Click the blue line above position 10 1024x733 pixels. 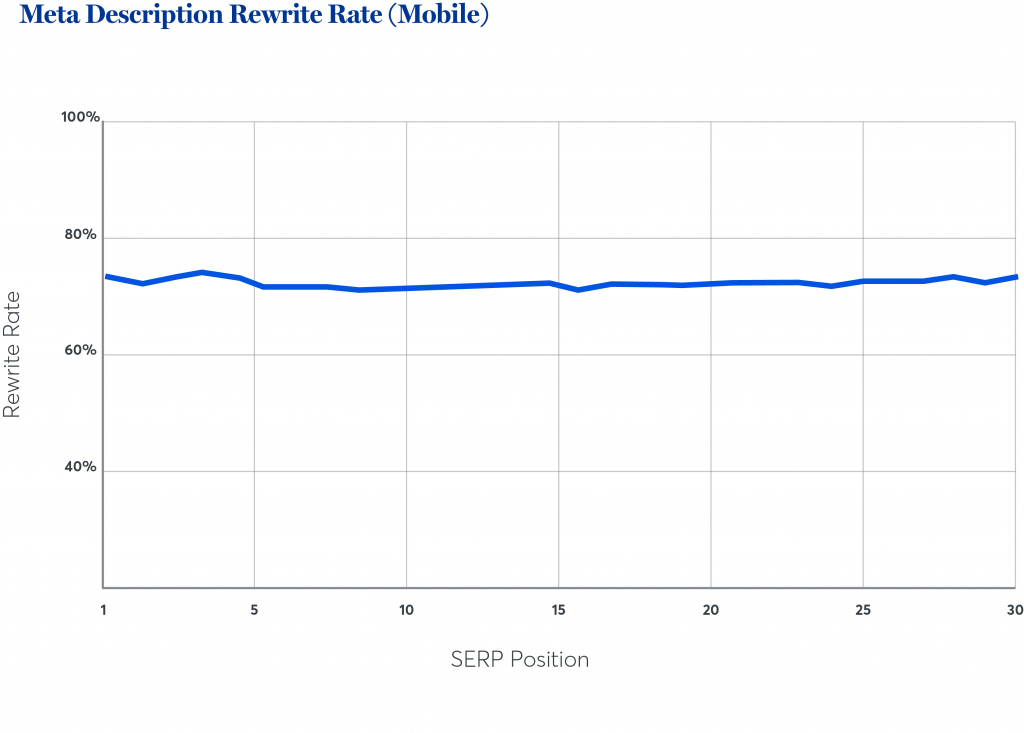[x=406, y=288]
